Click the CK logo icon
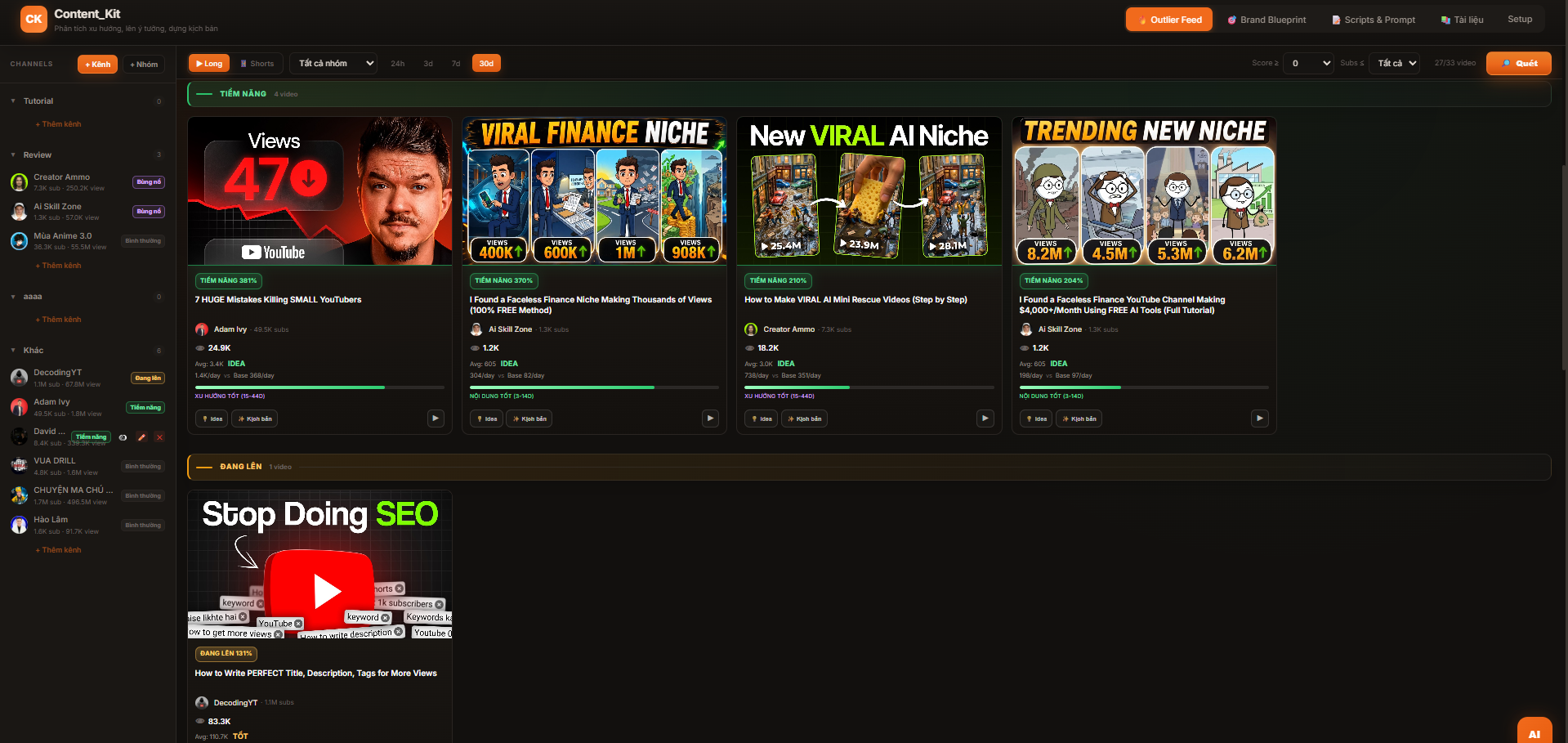This screenshot has width=1568, height=743. 34,19
